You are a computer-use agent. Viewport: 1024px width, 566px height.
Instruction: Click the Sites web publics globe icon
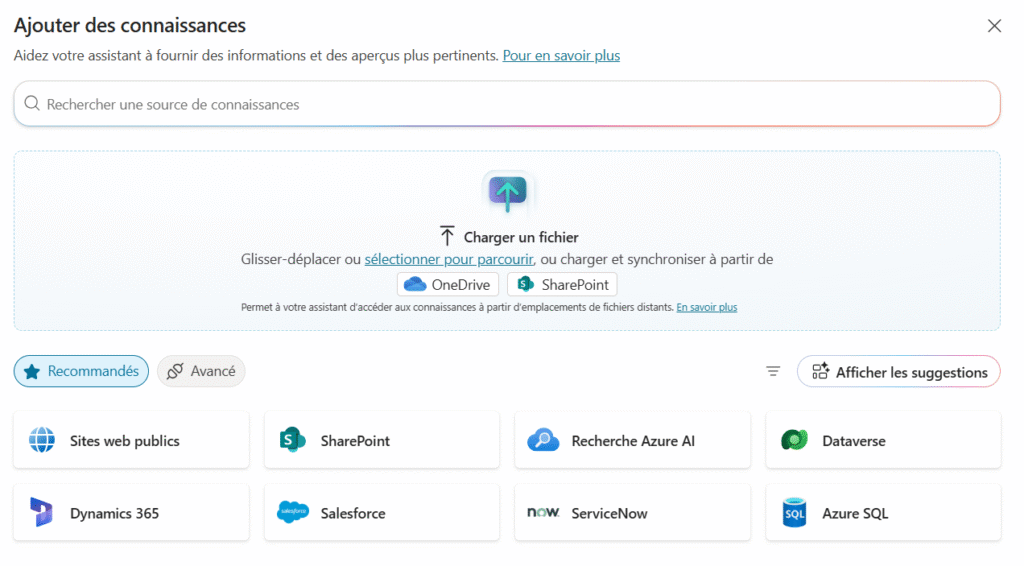[x=42, y=440]
